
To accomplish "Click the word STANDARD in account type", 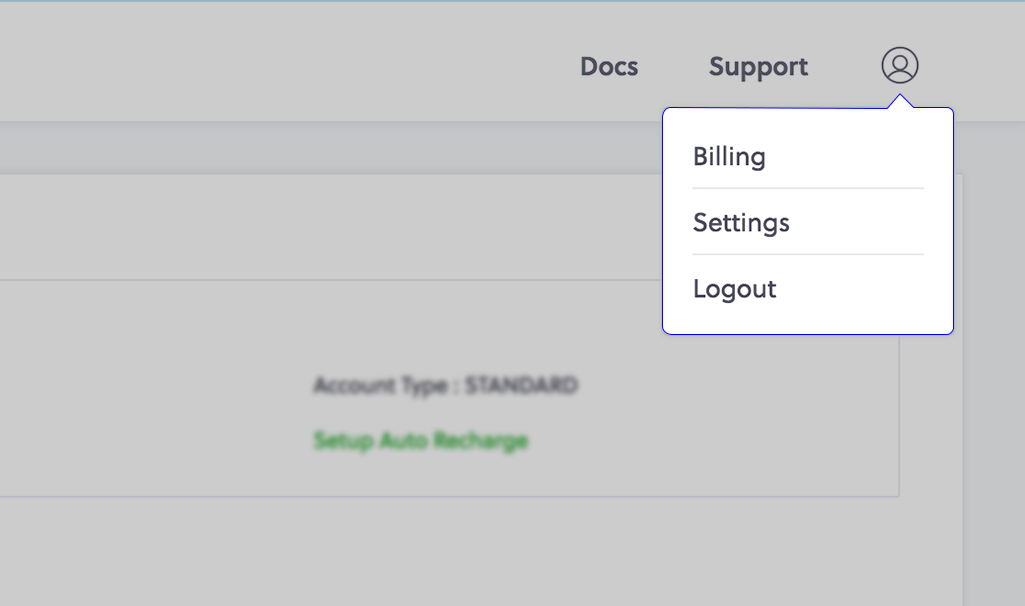I will [x=521, y=385].
